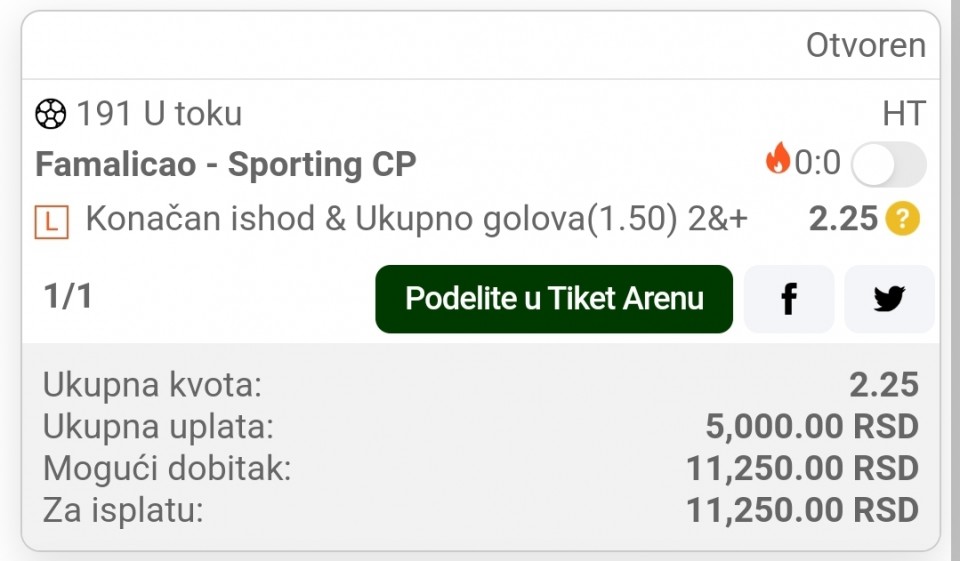Click the Za isplatu 11,250.00 RSD amount
Screen dimensions: 960x561
pos(802,511)
